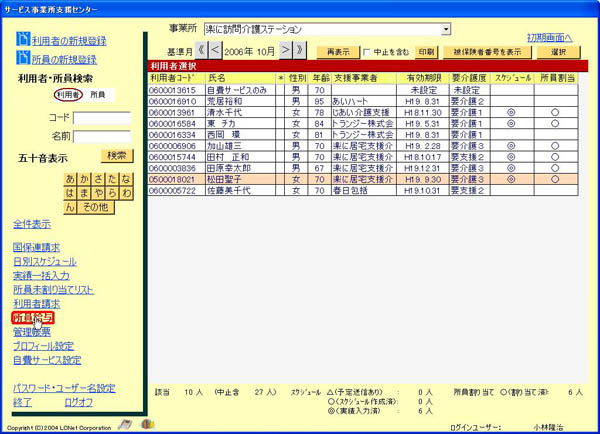Go to previous month arrow button

(x=215, y=51)
